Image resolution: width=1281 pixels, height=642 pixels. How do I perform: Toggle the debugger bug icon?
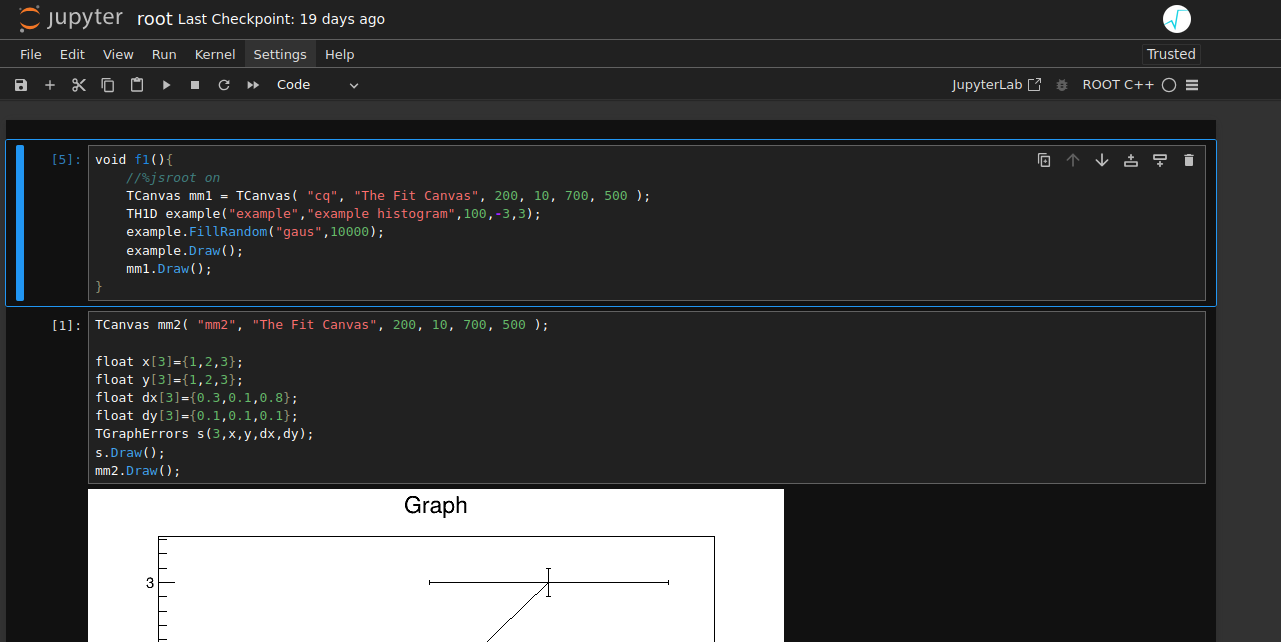click(1062, 85)
